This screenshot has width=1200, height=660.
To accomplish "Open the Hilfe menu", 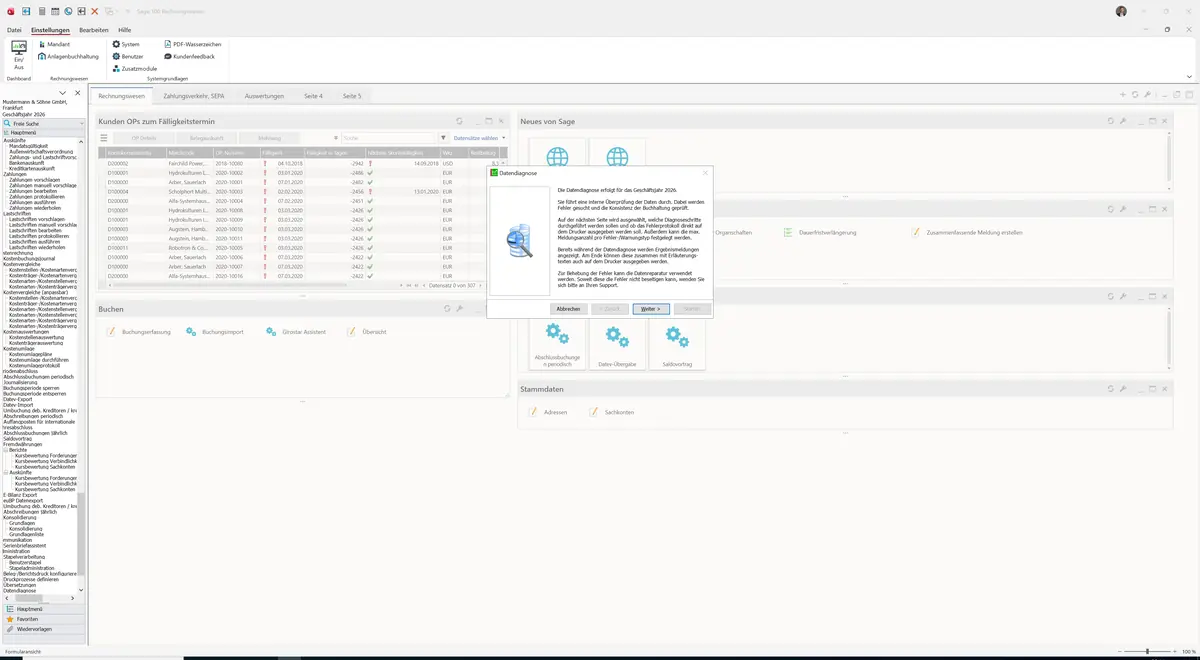I will pos(124,30).
